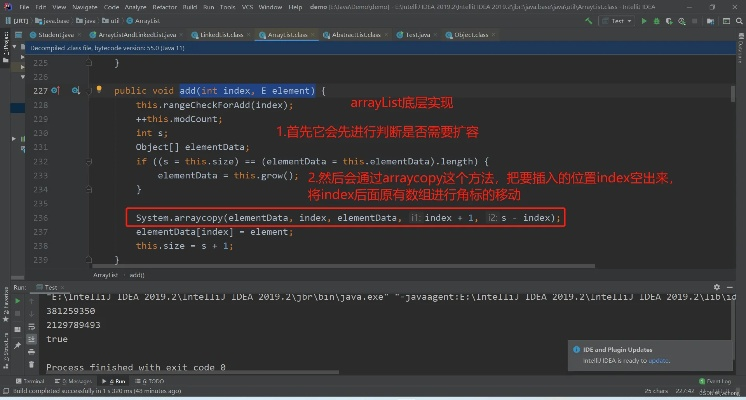
Task: Run with coverage icon in toolbar
Action: pos(669,21)
